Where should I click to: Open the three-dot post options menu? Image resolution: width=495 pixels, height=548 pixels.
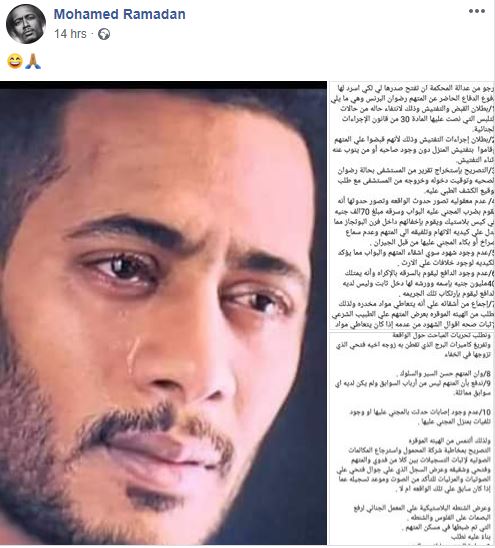coord(477,11)
